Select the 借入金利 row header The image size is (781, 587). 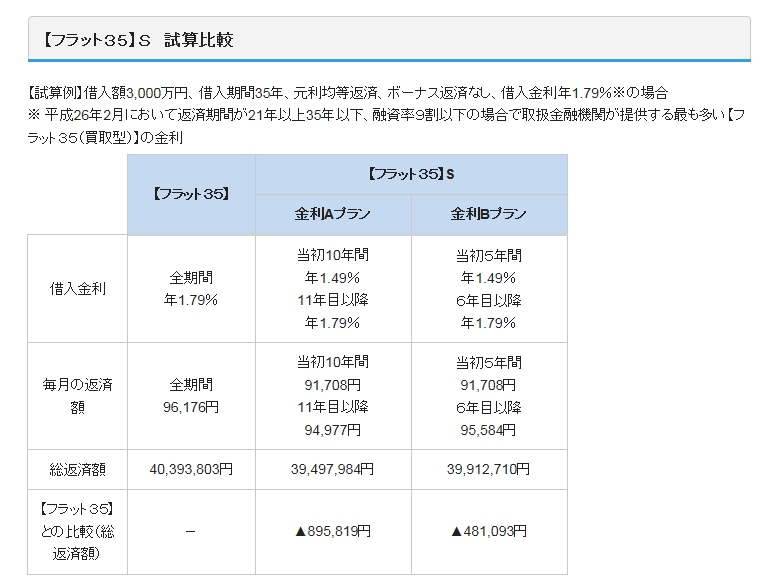[78, 288]
